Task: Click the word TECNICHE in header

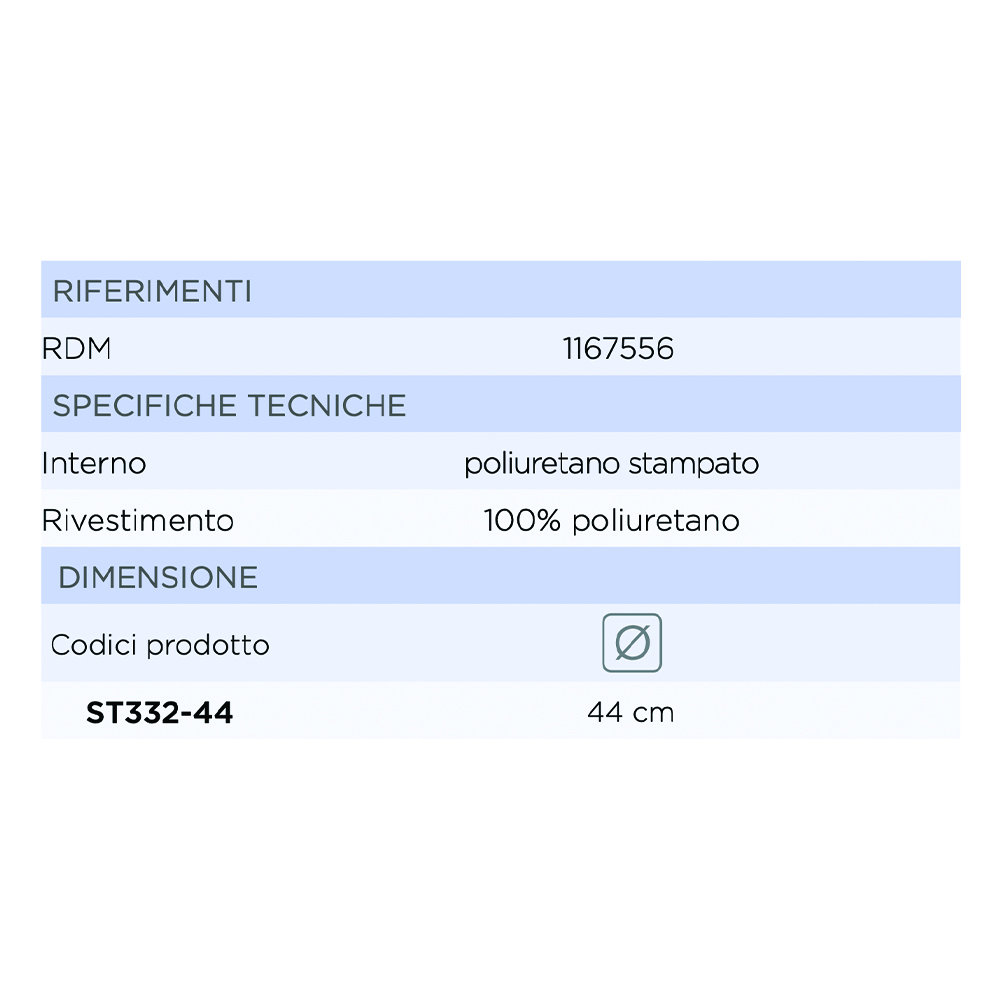Action: pyautogui.click(x=327, y=405)
